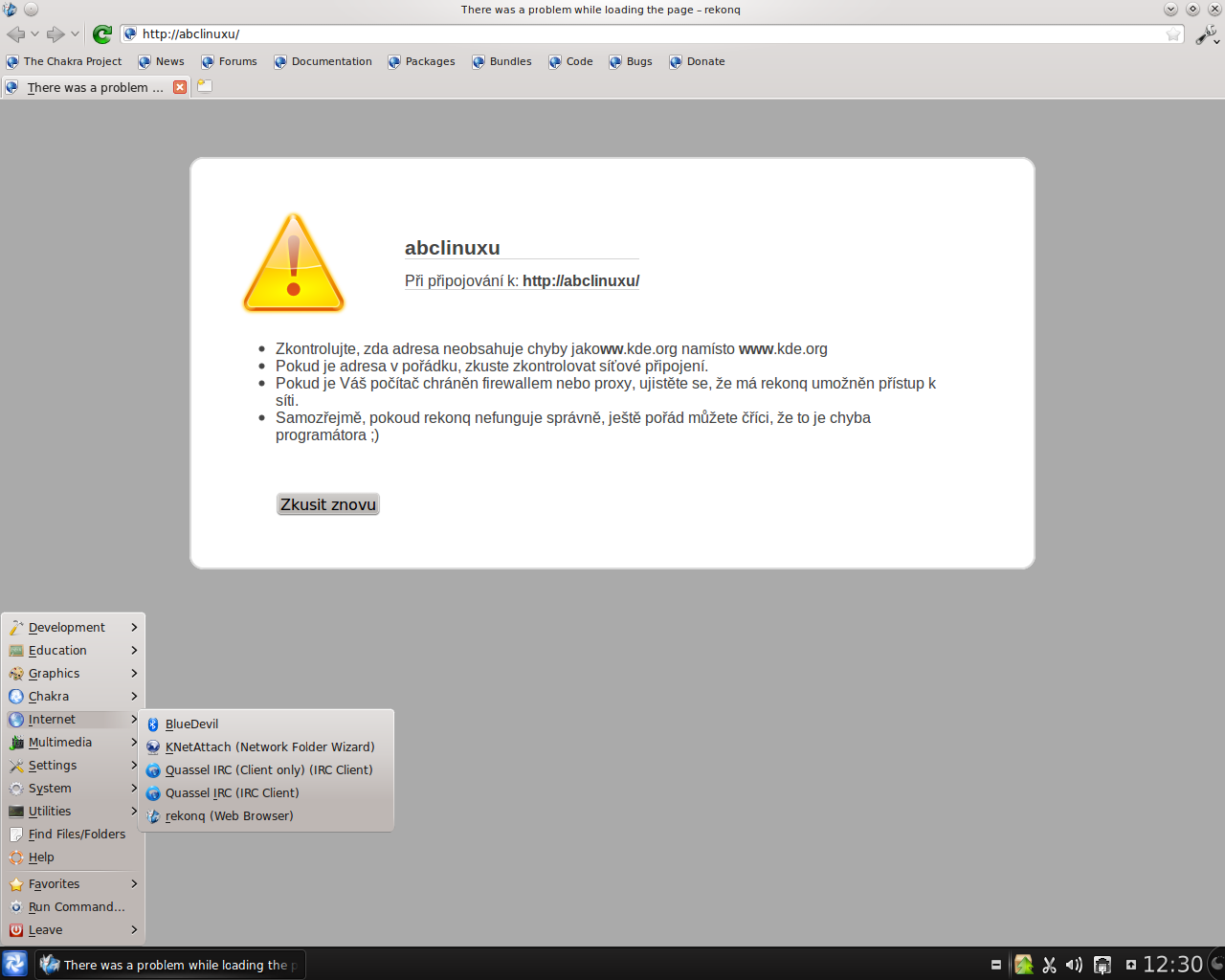Close the current tab with red X
This screenshot has height=980, width=1225.
pos(180,87)
